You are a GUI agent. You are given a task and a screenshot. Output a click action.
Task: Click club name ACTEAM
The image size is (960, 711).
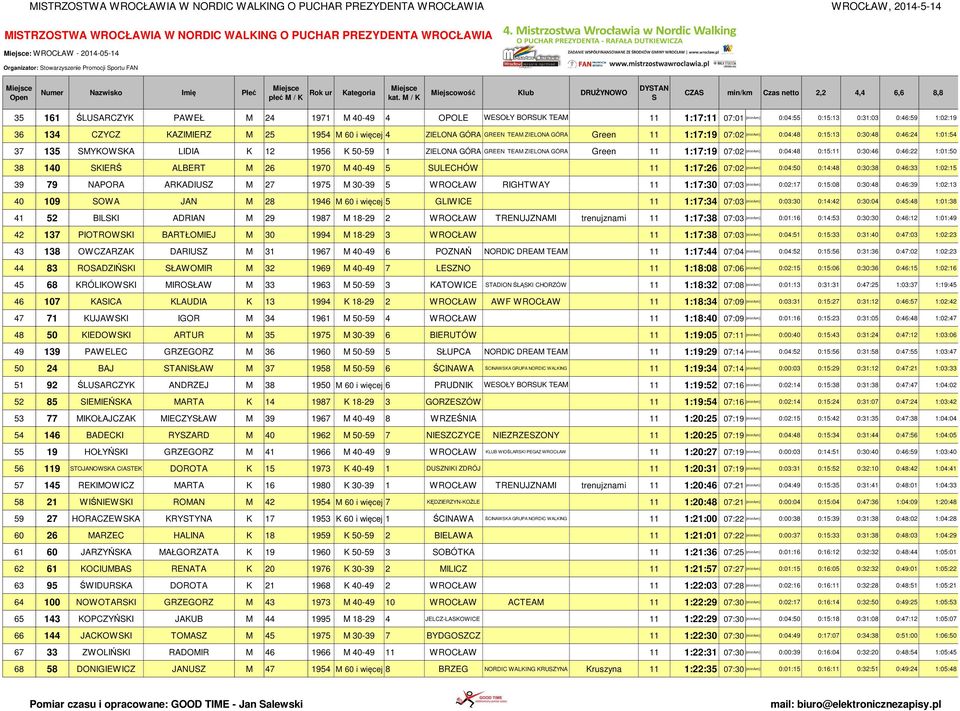click(x=526, y=602)
